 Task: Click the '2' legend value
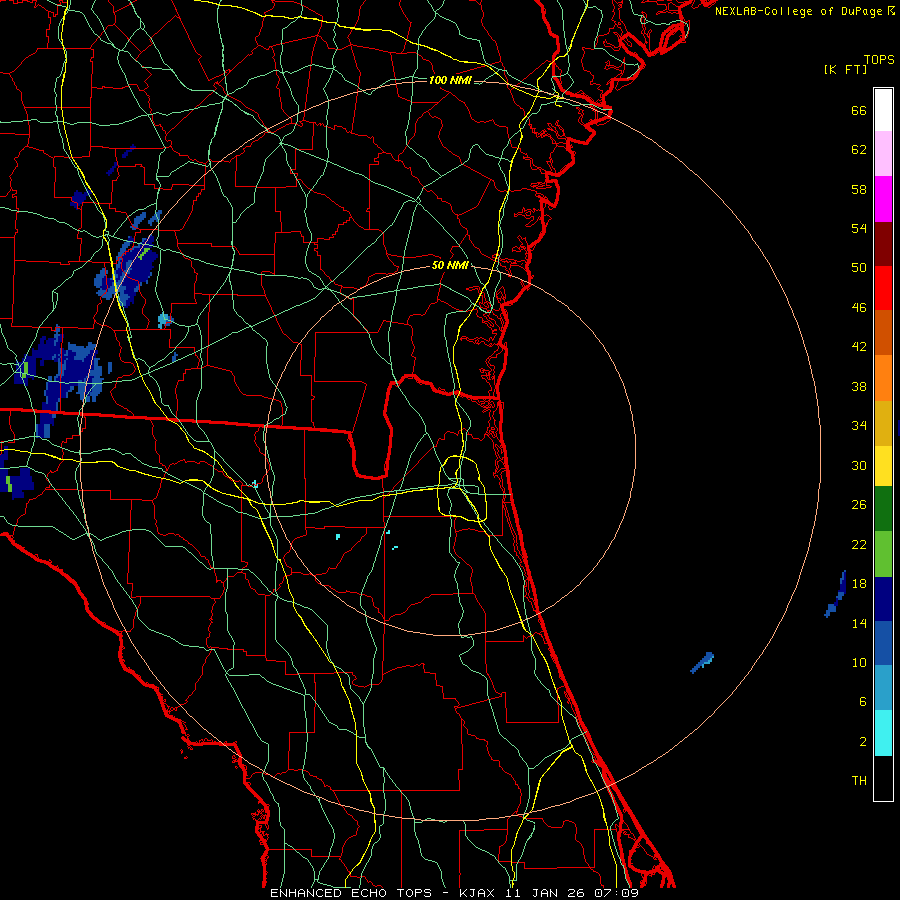[863, 742]
